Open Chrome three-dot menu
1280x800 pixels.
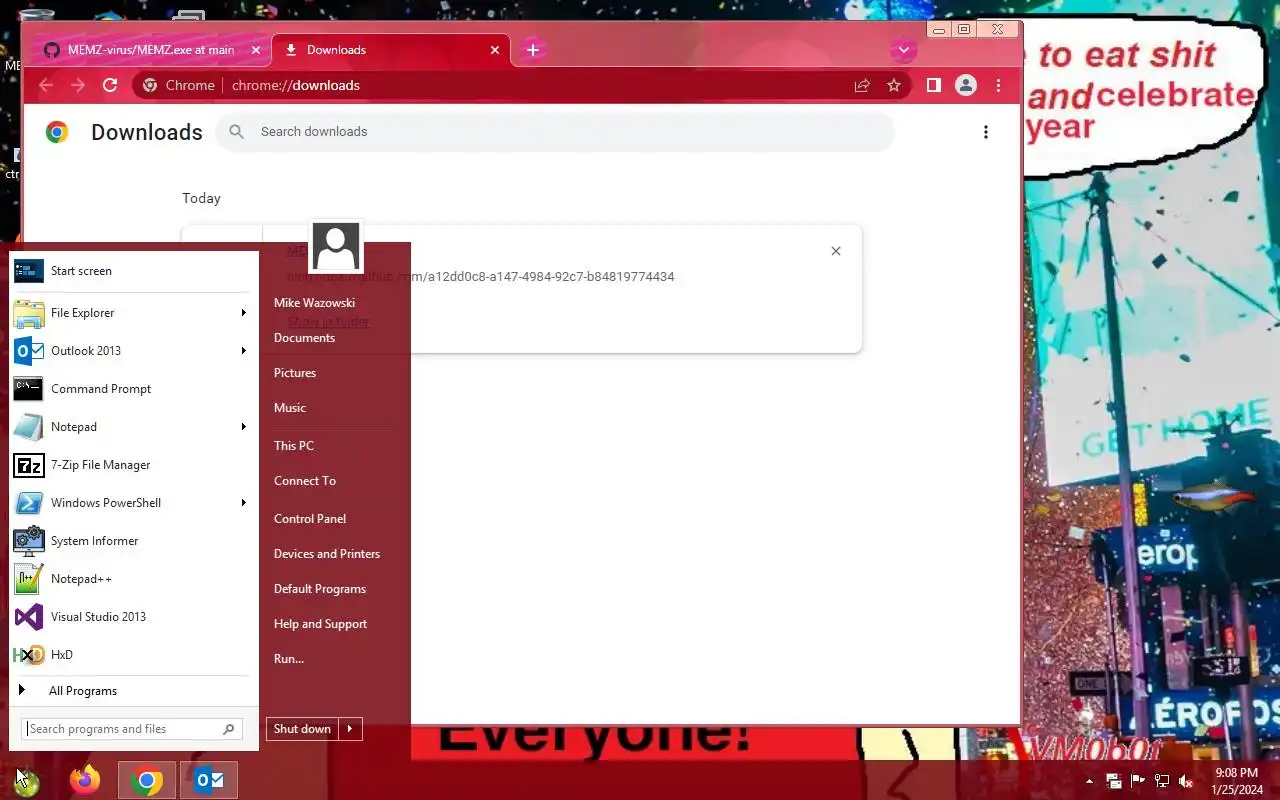pyautogui.click(x=999, y=85)
